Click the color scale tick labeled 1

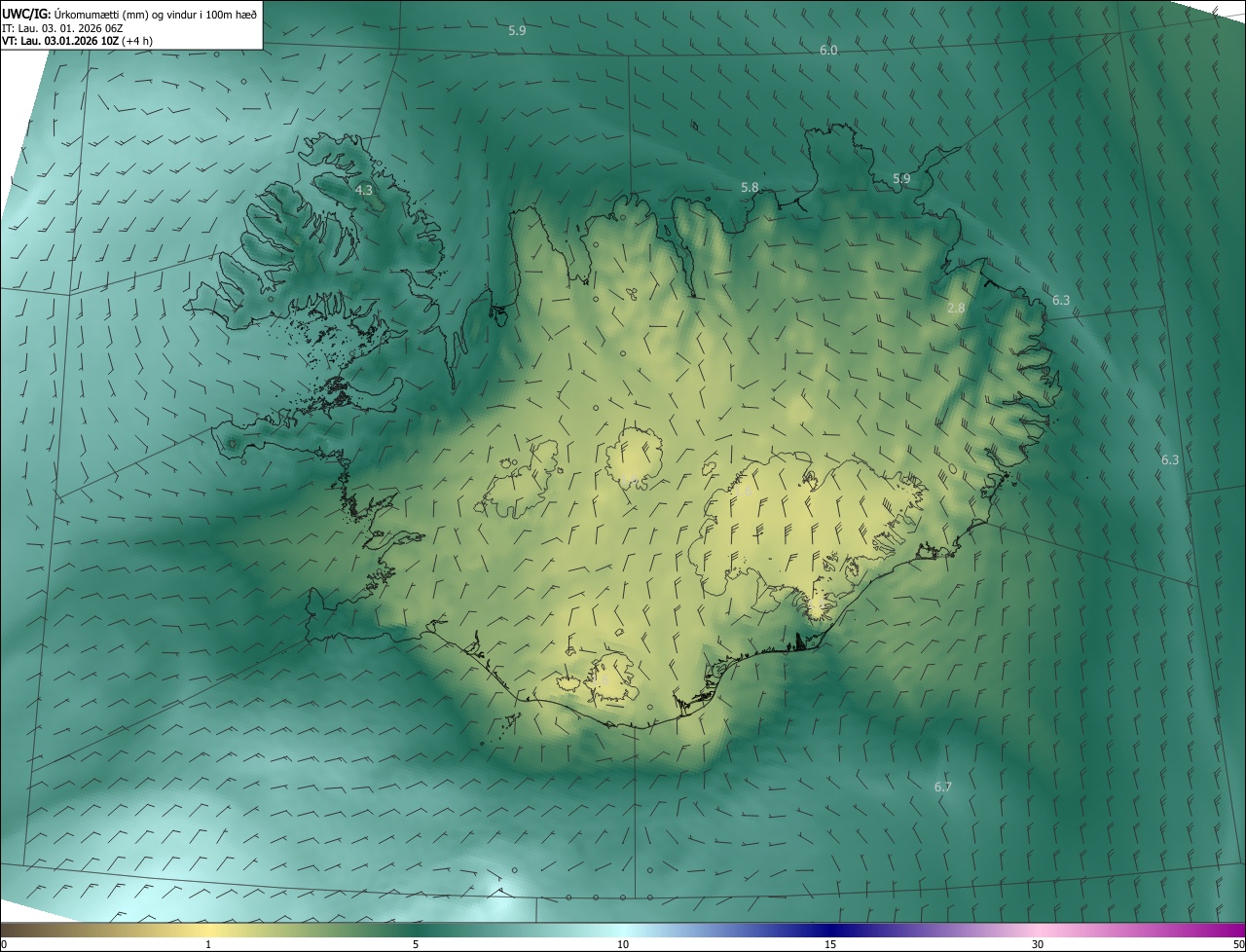click(x=208, y=944)
